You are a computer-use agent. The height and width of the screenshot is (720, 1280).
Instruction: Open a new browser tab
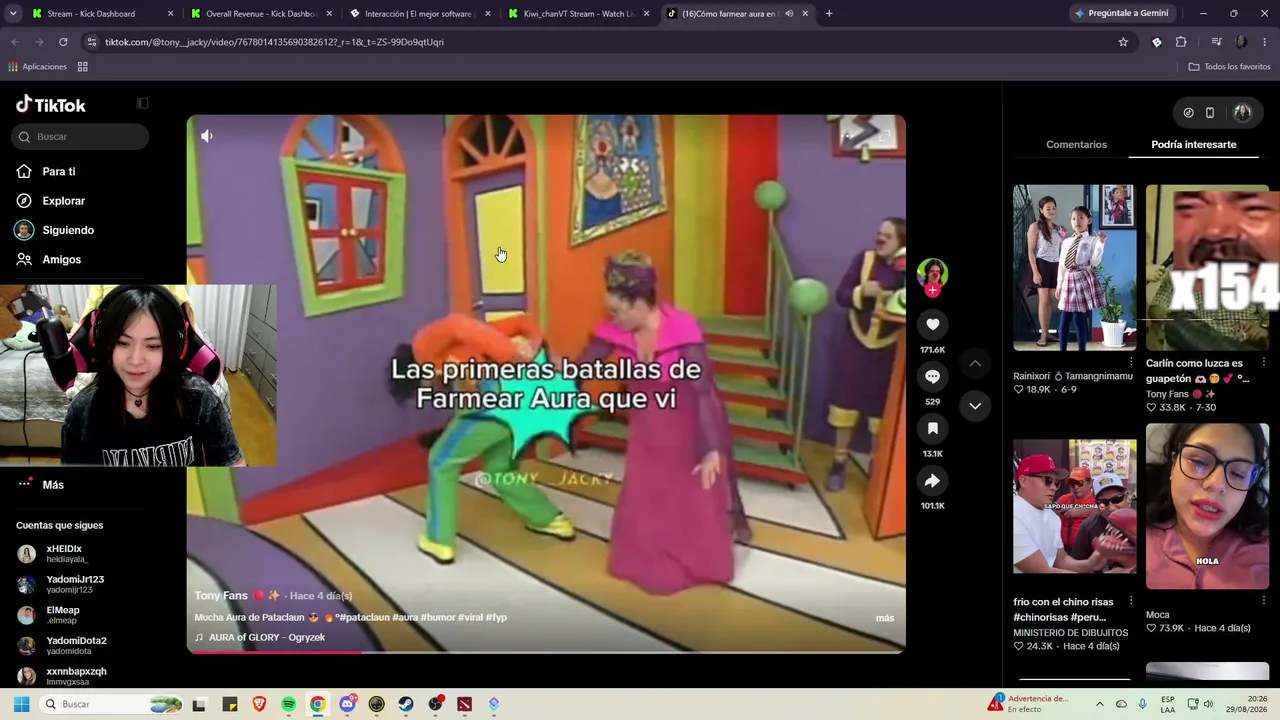point(829,14)
